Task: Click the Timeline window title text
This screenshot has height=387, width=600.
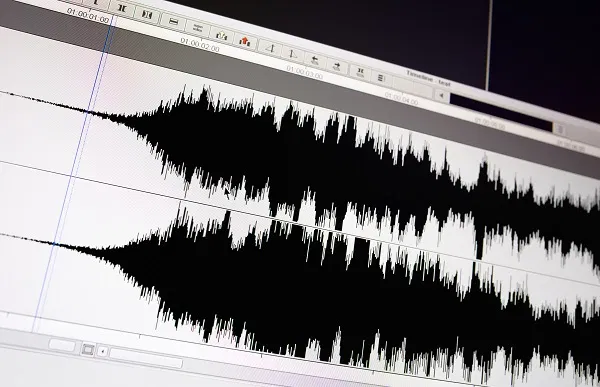Action: pos(428,78)
